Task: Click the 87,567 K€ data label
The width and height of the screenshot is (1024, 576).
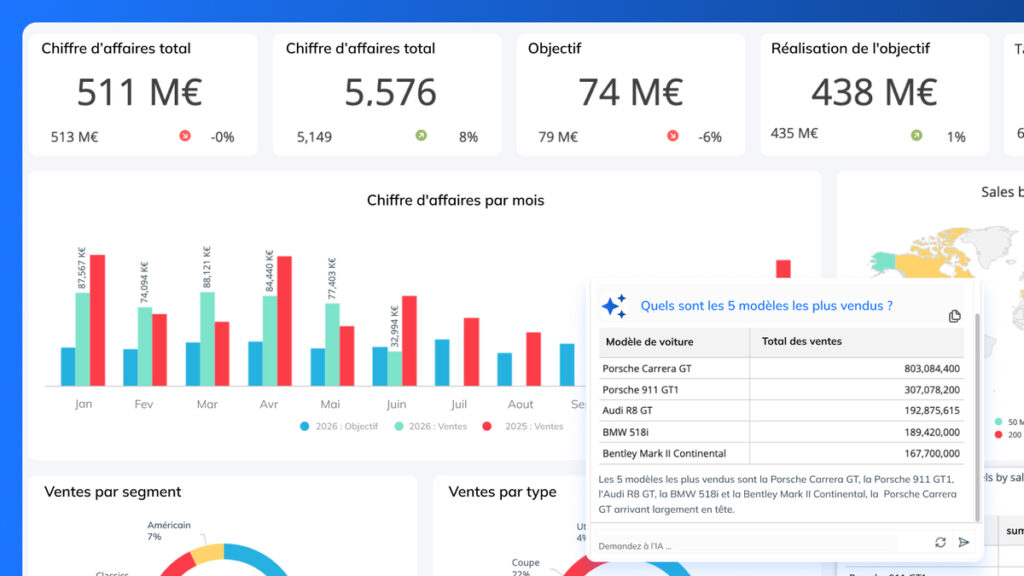Action: point(82,268)
